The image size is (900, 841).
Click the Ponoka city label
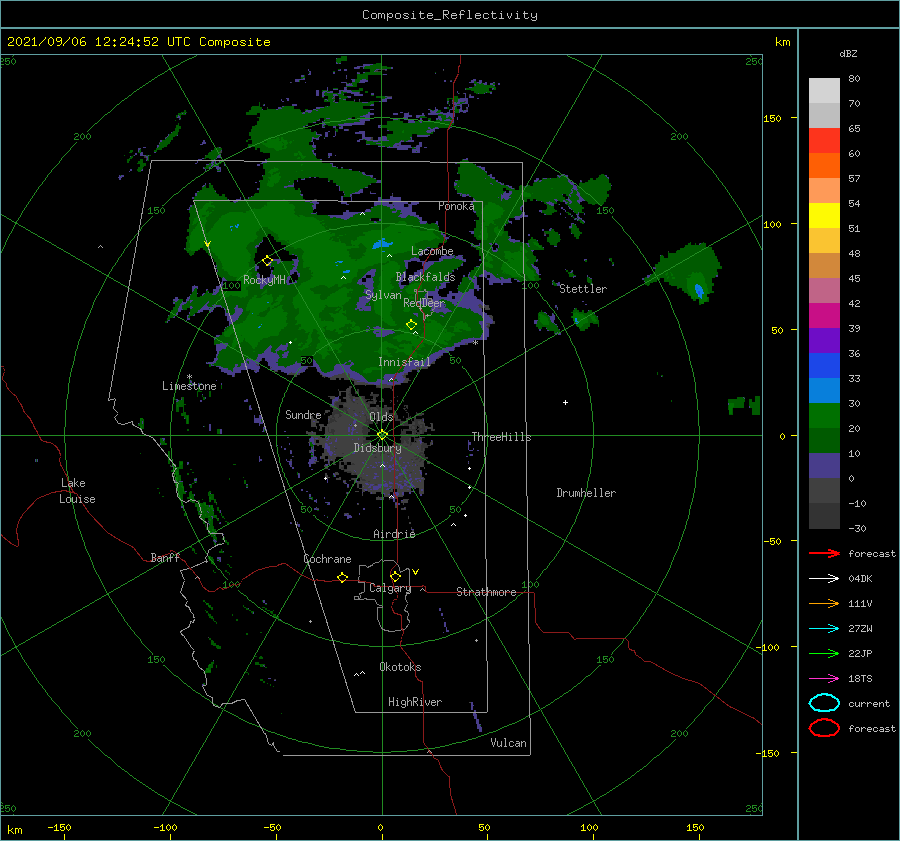pyautogui.click(x=456, y=206)
